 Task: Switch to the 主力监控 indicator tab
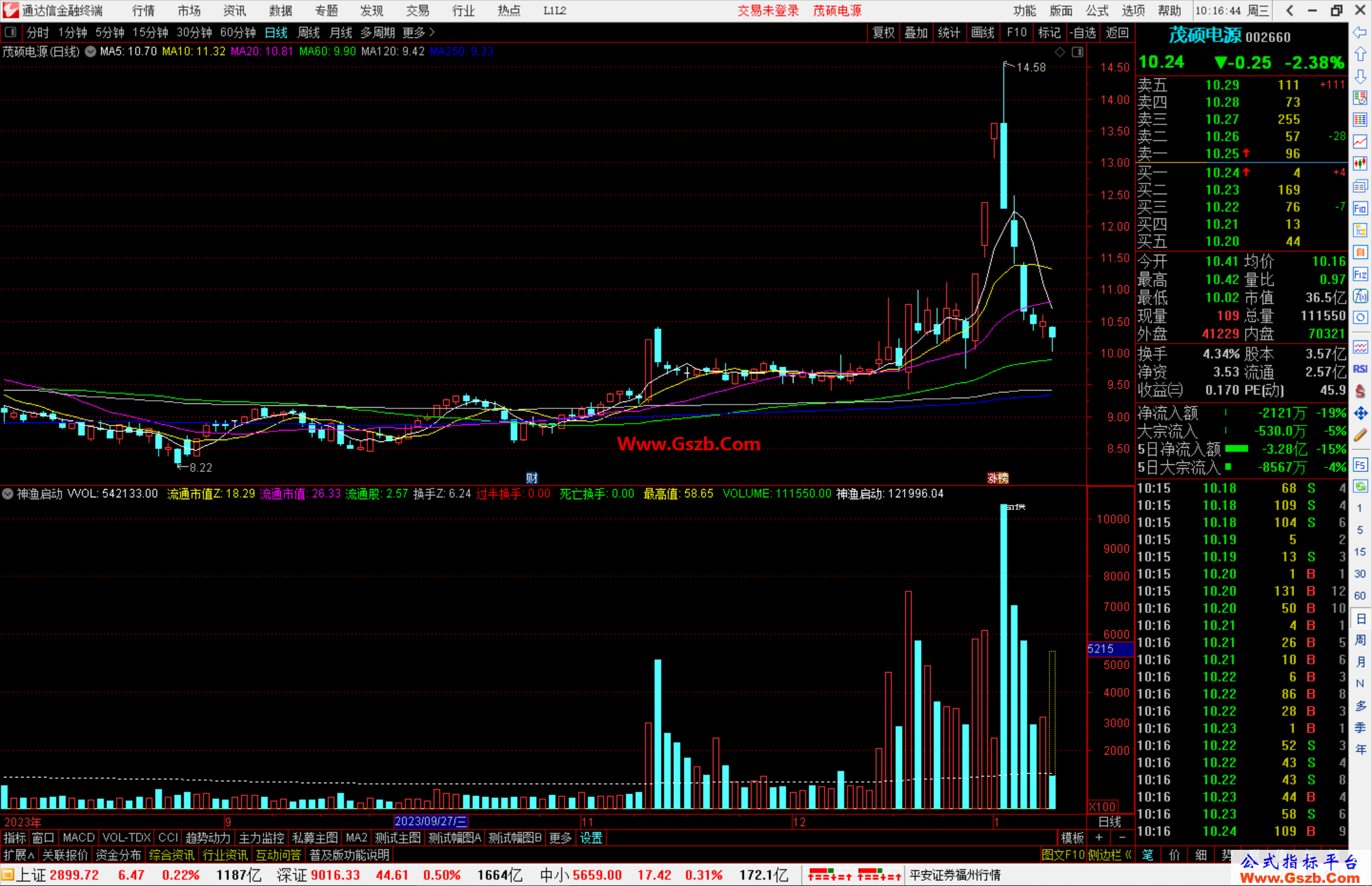pos(261,838)
